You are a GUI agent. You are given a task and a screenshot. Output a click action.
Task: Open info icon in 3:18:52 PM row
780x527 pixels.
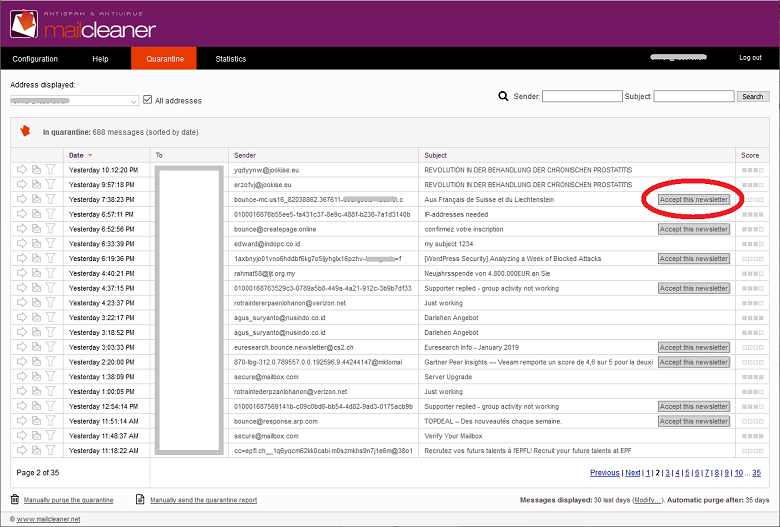[36, 332]
